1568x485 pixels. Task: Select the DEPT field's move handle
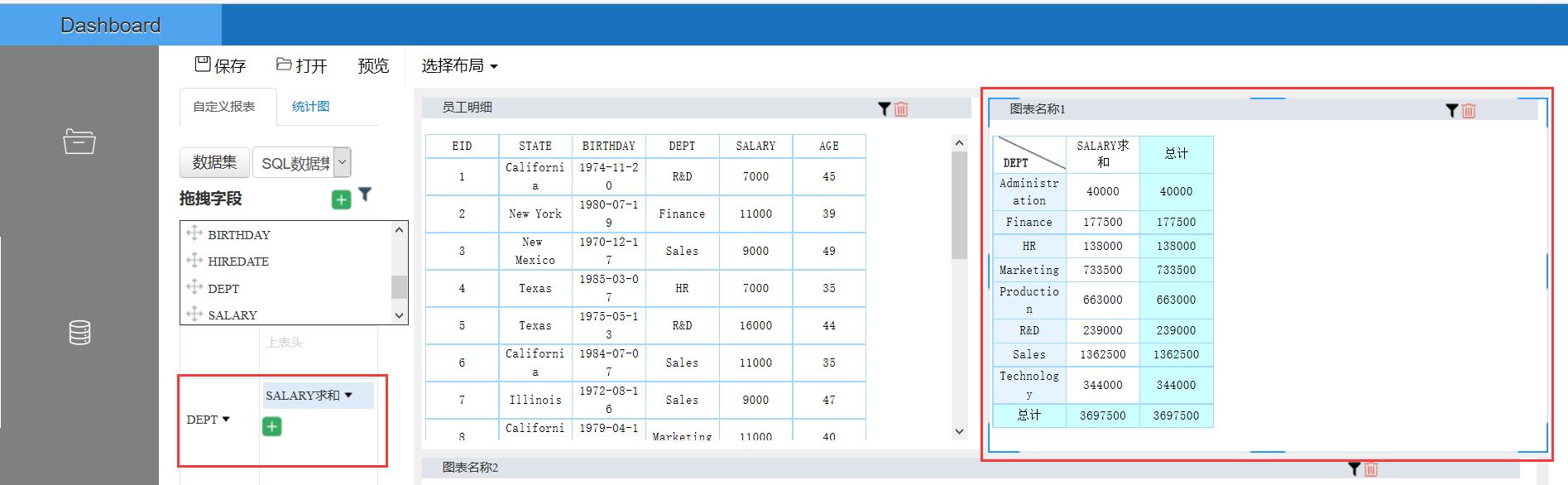pos(194,287)
